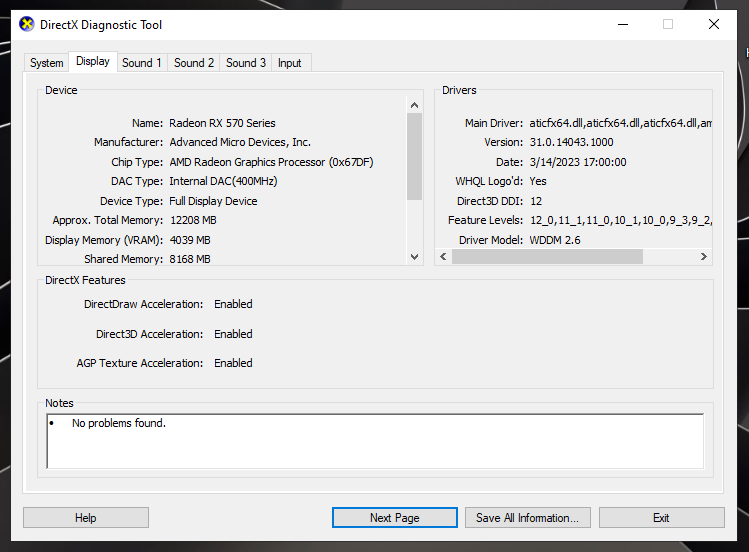Viewport: 749px width, 552px height.
Task: Click the DirectX Diagnostic Tool title icon
Action: tap(27, 24)
